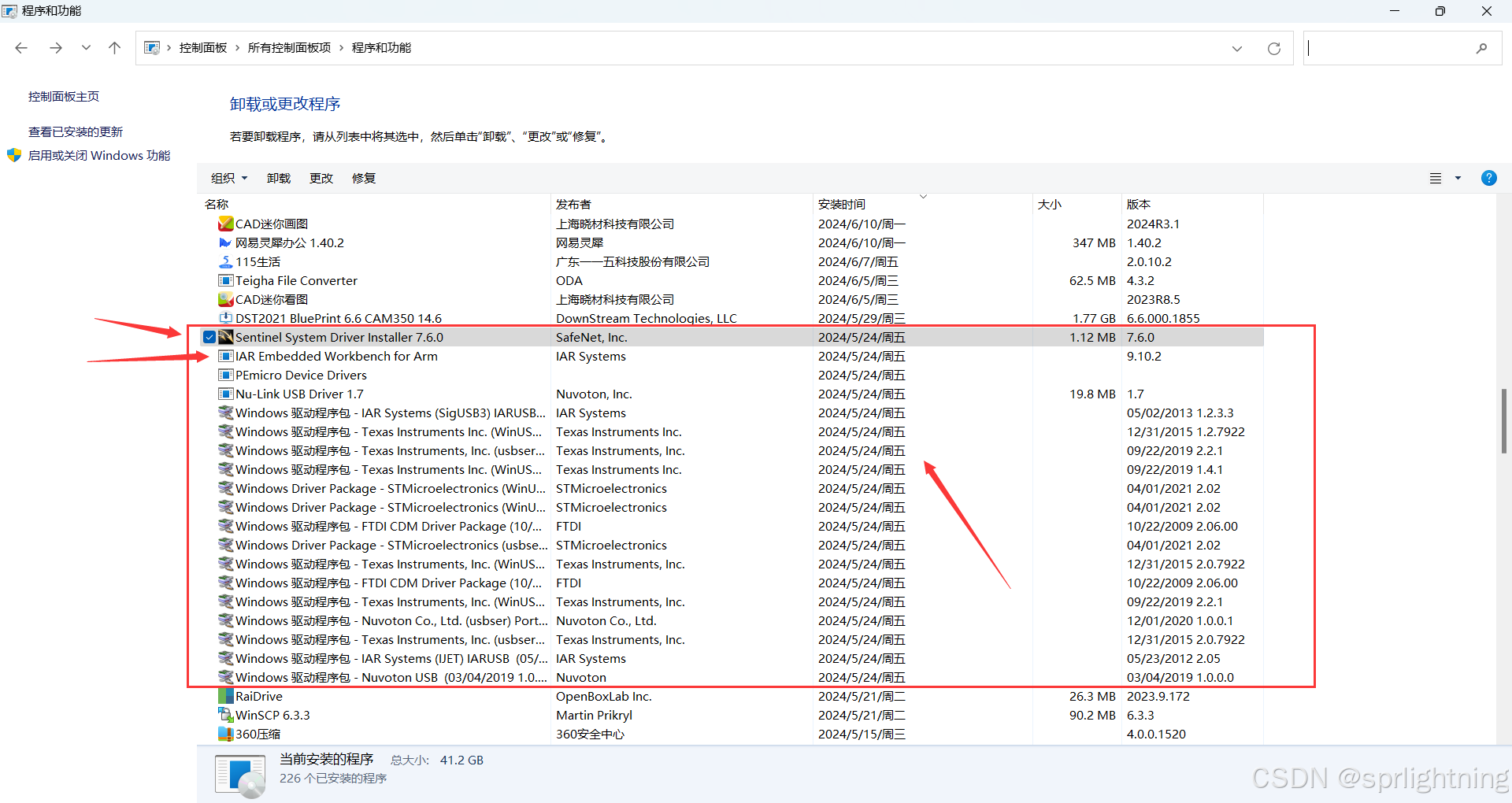1512x803 pixels.
Task: Go up one level with up arrow
Action: (114, 48)
